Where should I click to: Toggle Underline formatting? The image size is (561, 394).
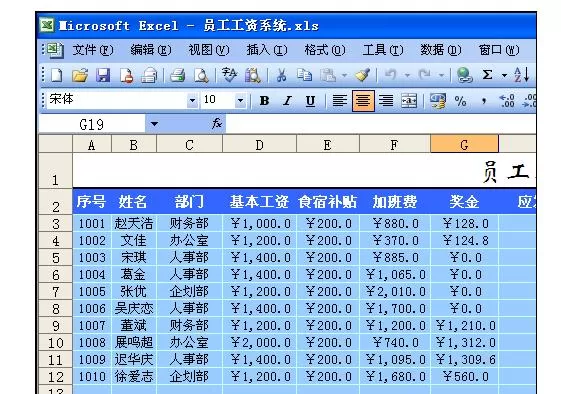pyautogui.click(x=310, y=101)
